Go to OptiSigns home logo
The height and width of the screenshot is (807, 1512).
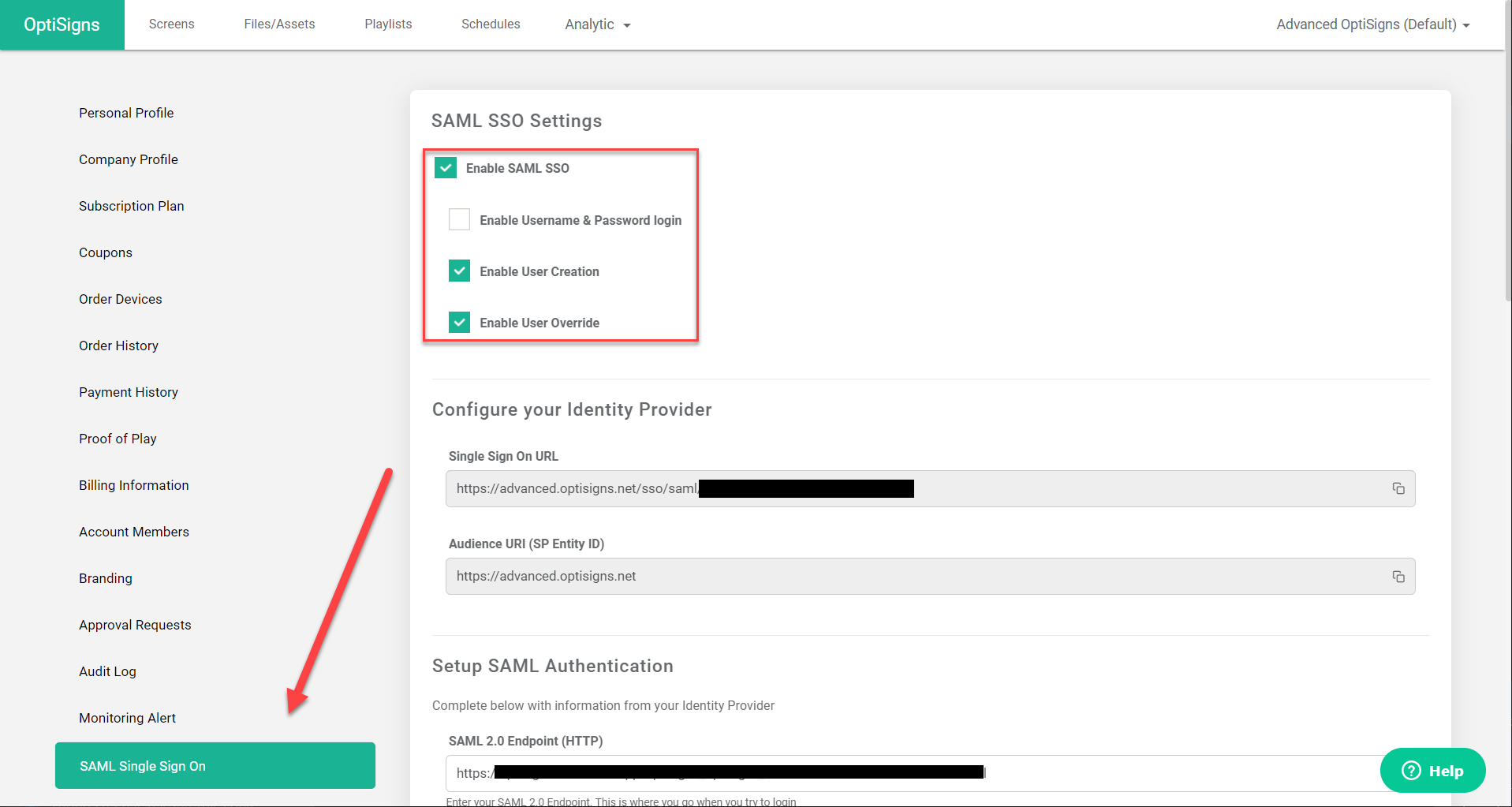62,24
